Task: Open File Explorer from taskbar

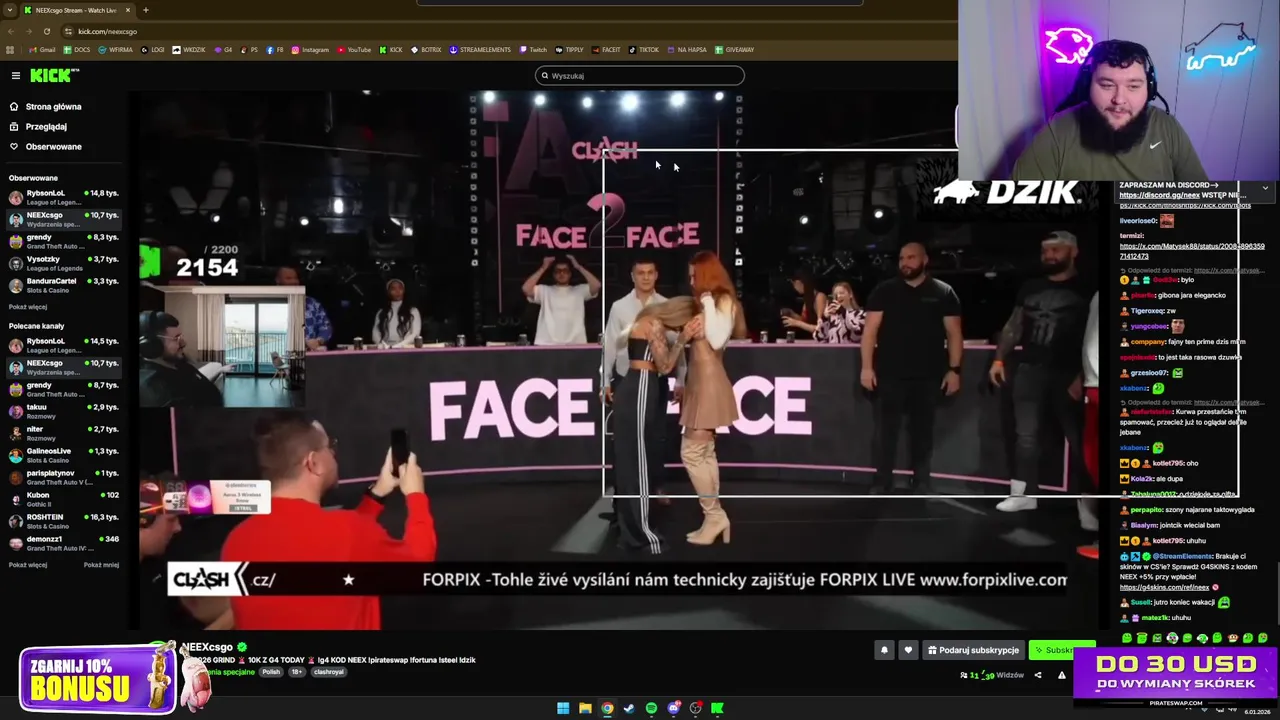Action: [585, 708]
